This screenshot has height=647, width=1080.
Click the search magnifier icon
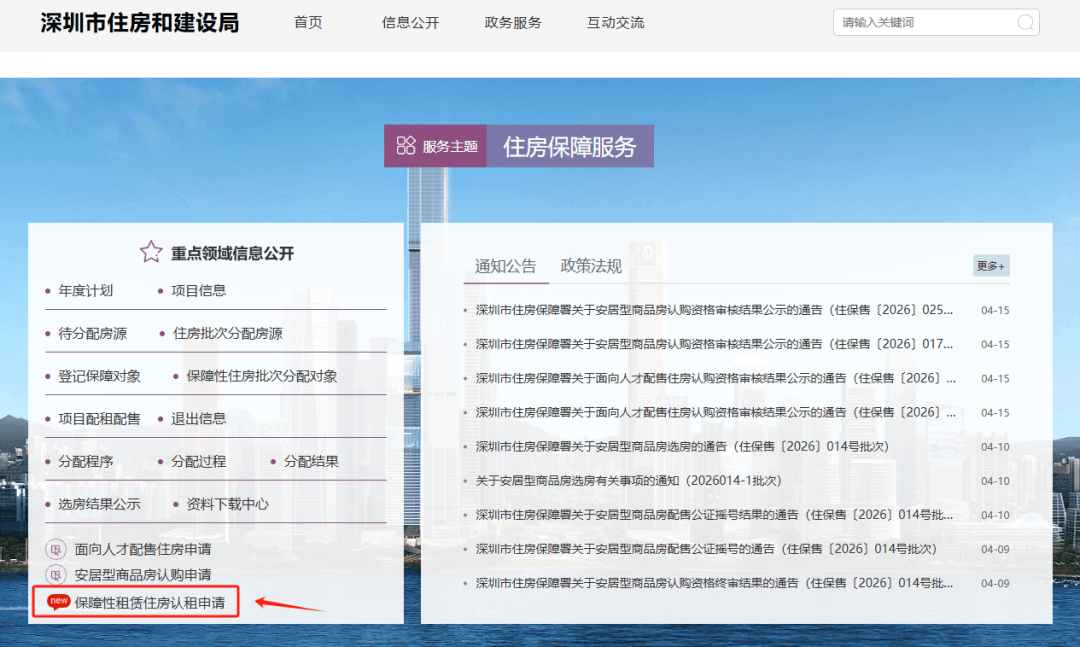point(1024,21)
